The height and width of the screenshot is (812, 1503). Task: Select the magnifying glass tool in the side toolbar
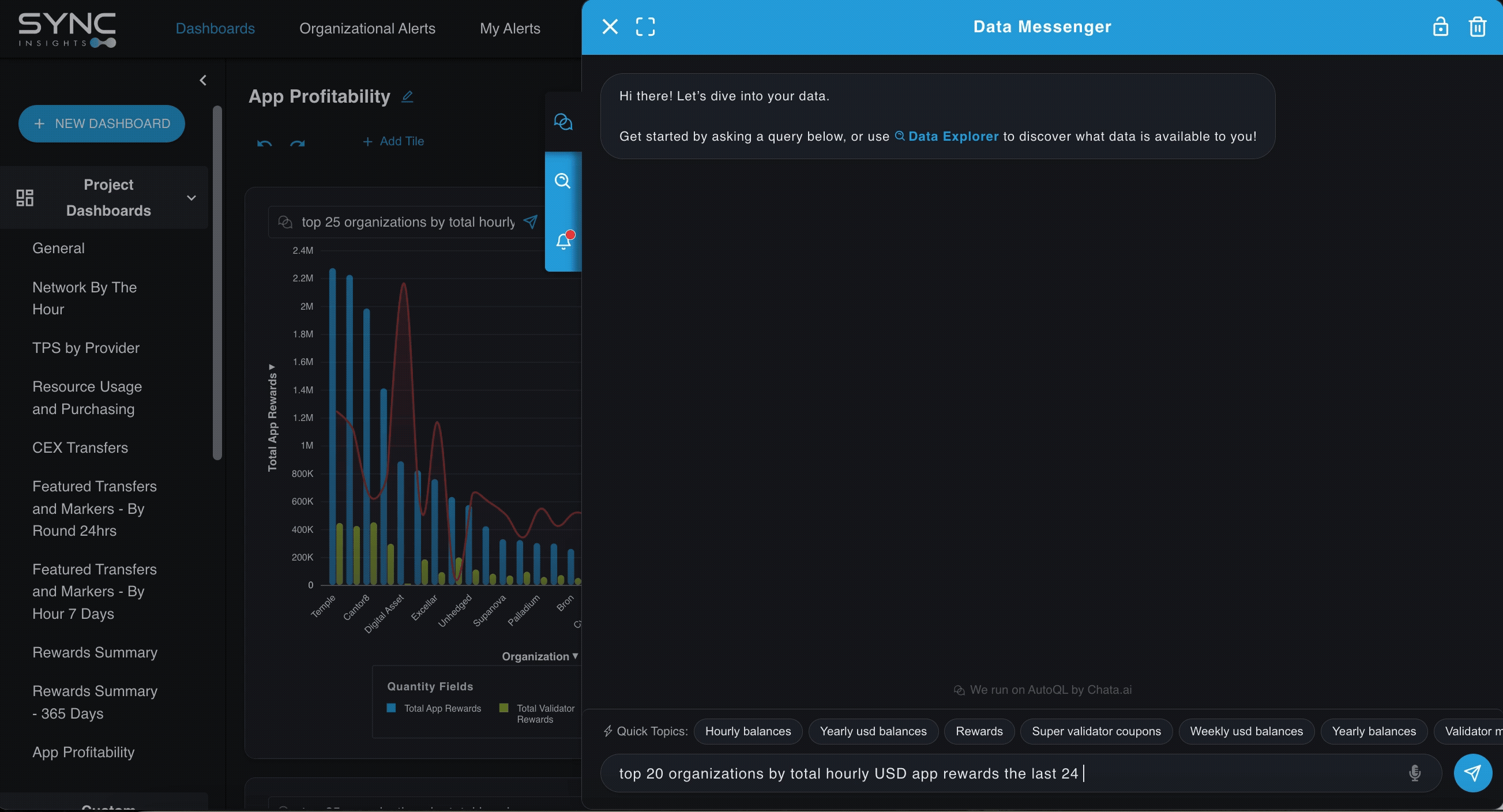coord(563,181)
